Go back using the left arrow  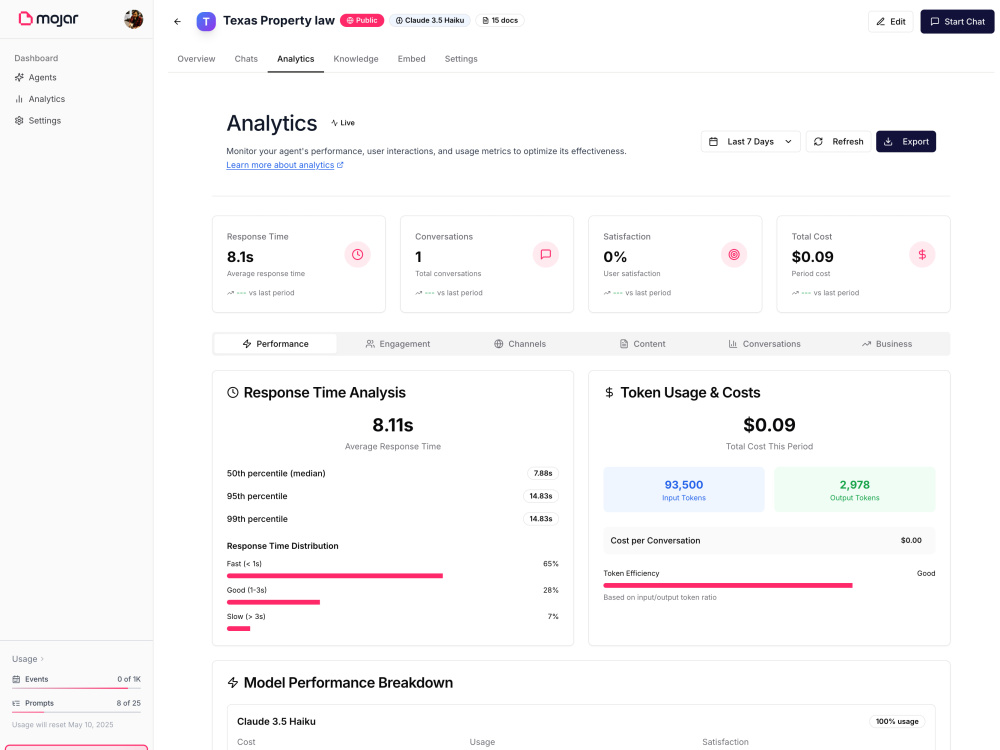coord(177,21)
